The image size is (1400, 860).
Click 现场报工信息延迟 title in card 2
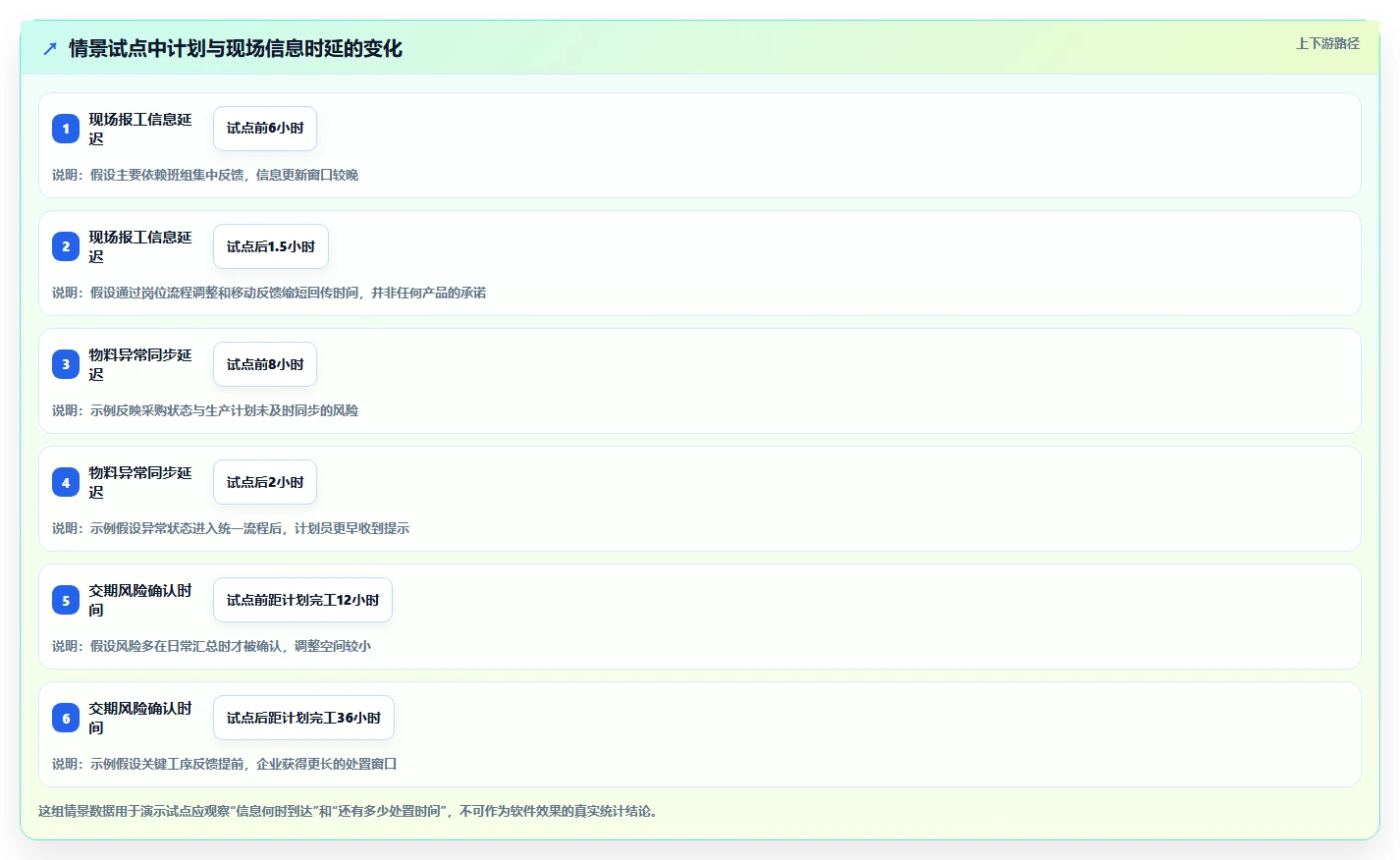click(x=140, y=246)
